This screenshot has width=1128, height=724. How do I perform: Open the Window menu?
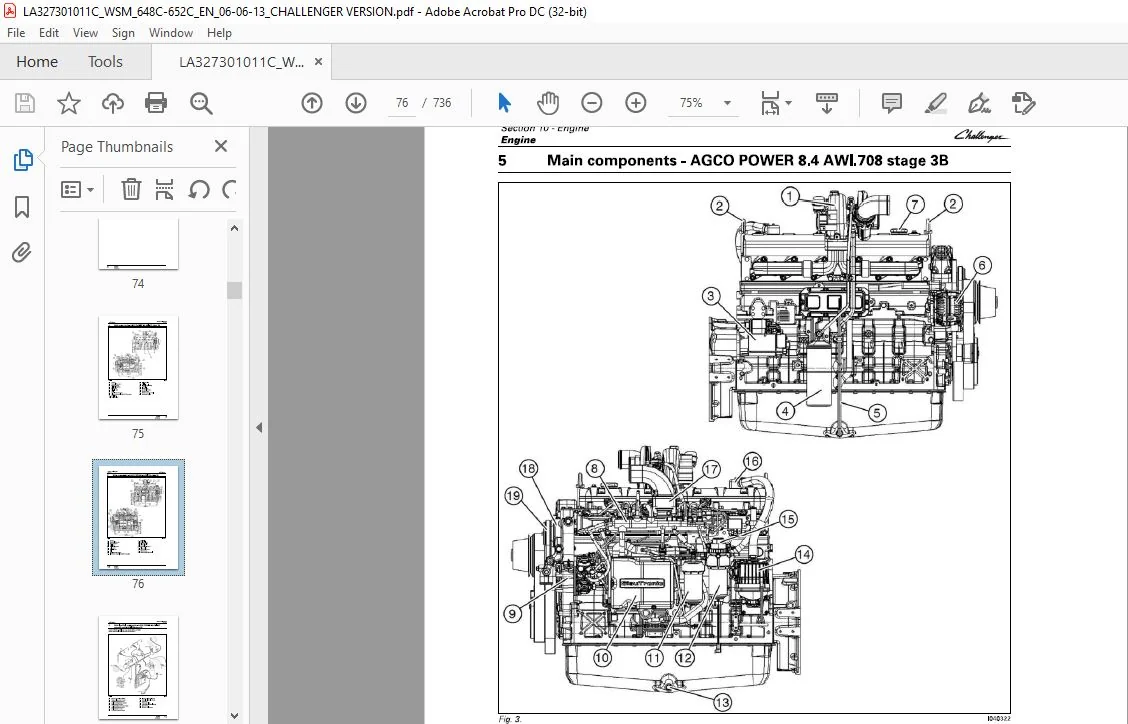coord(170,32)
